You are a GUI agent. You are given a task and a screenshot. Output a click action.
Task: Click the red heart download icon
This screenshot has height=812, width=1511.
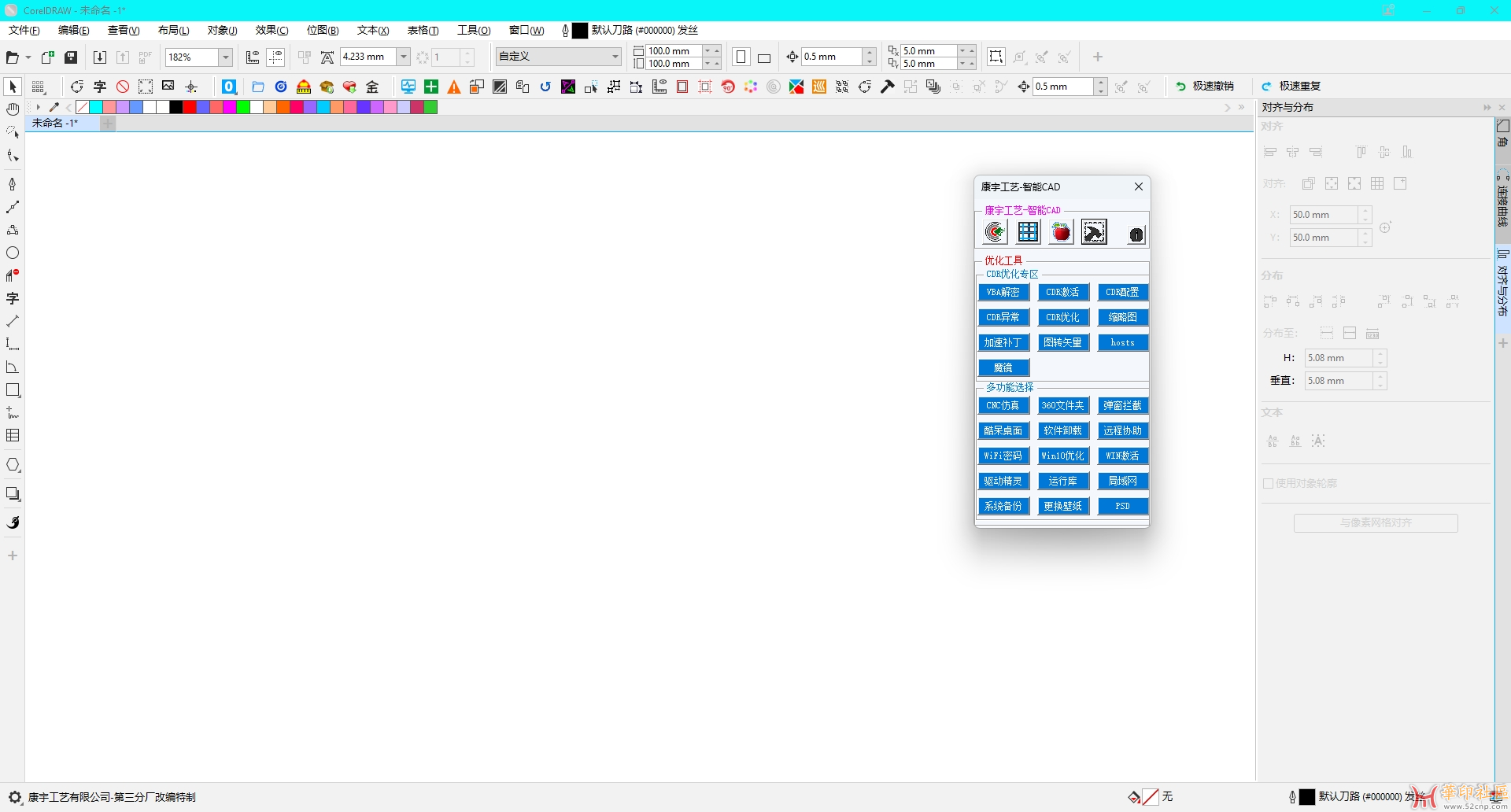pos(350,87)
